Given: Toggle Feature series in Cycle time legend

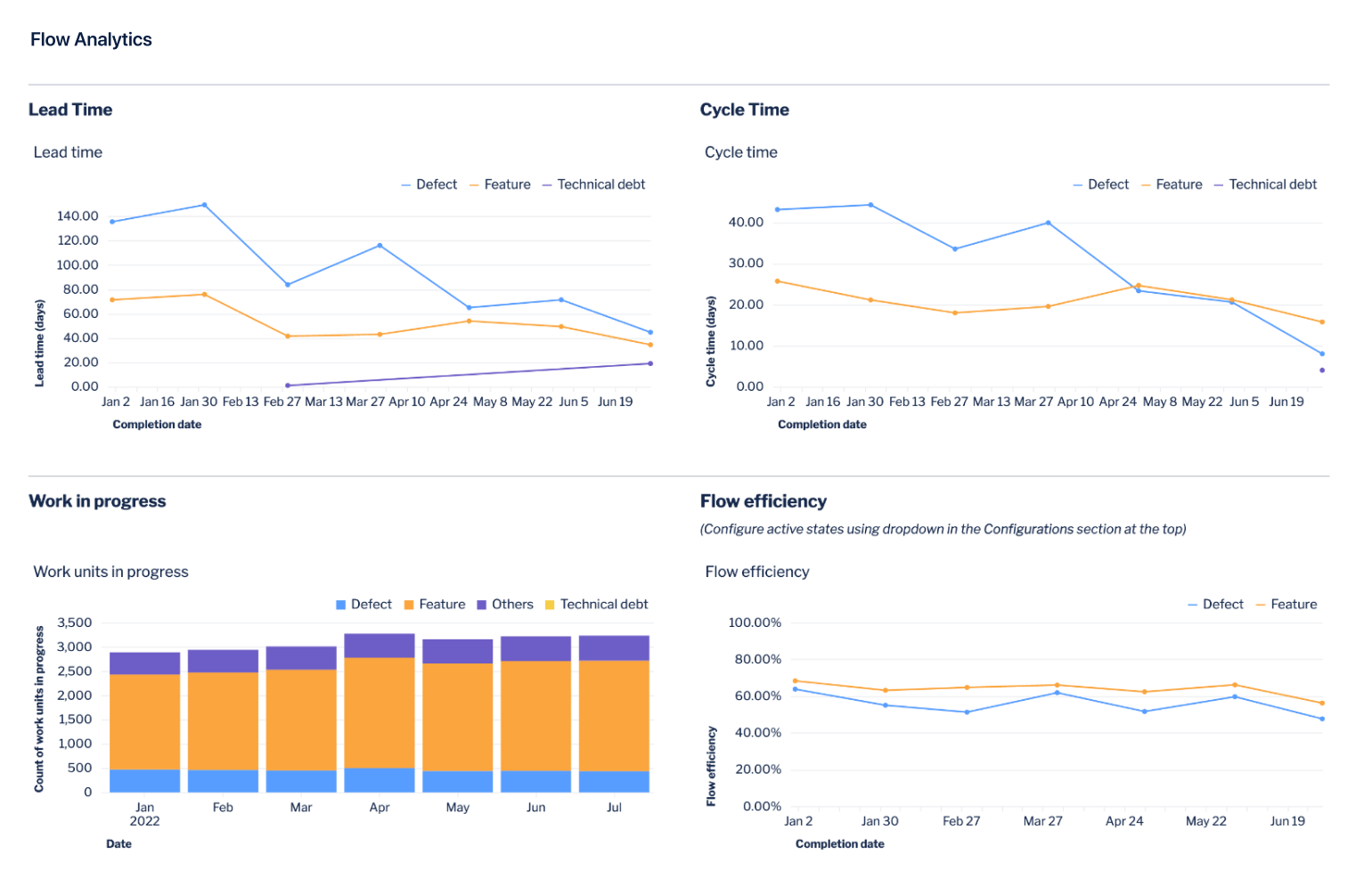Looking at the screenshot, I should pos(1172,184).
